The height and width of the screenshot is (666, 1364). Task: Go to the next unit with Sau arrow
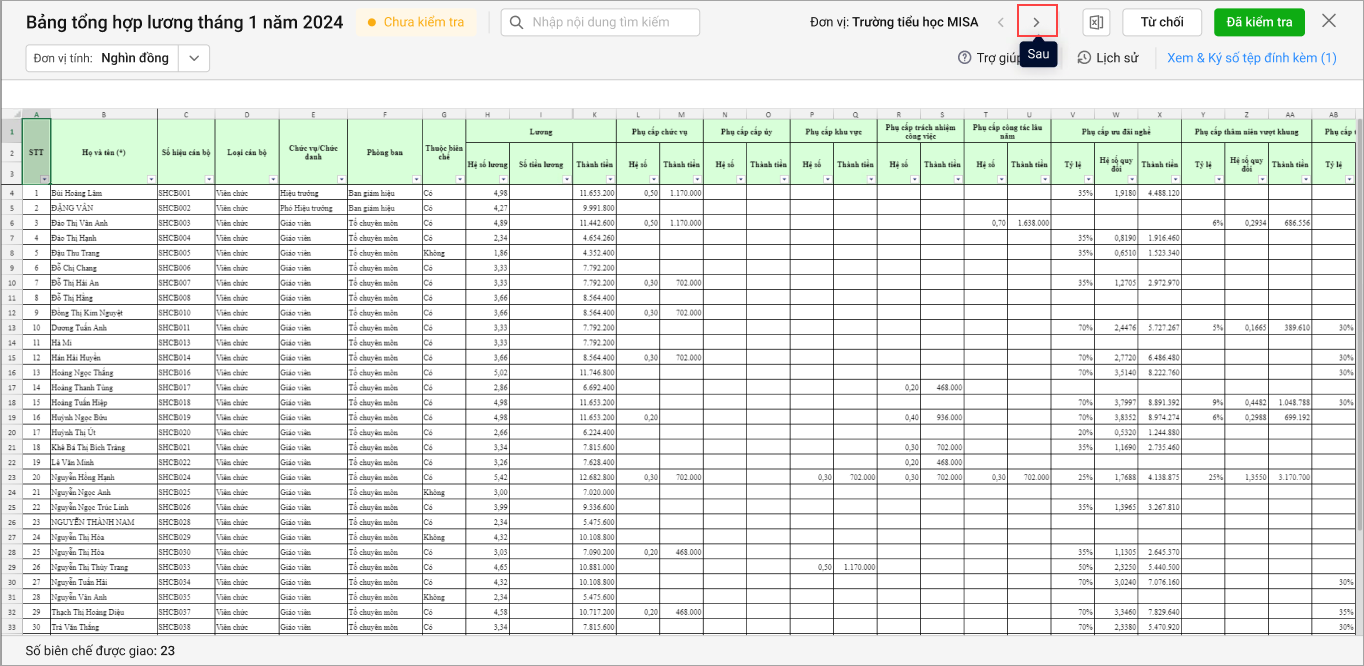pyautogui.click(x=1037, y=22)
